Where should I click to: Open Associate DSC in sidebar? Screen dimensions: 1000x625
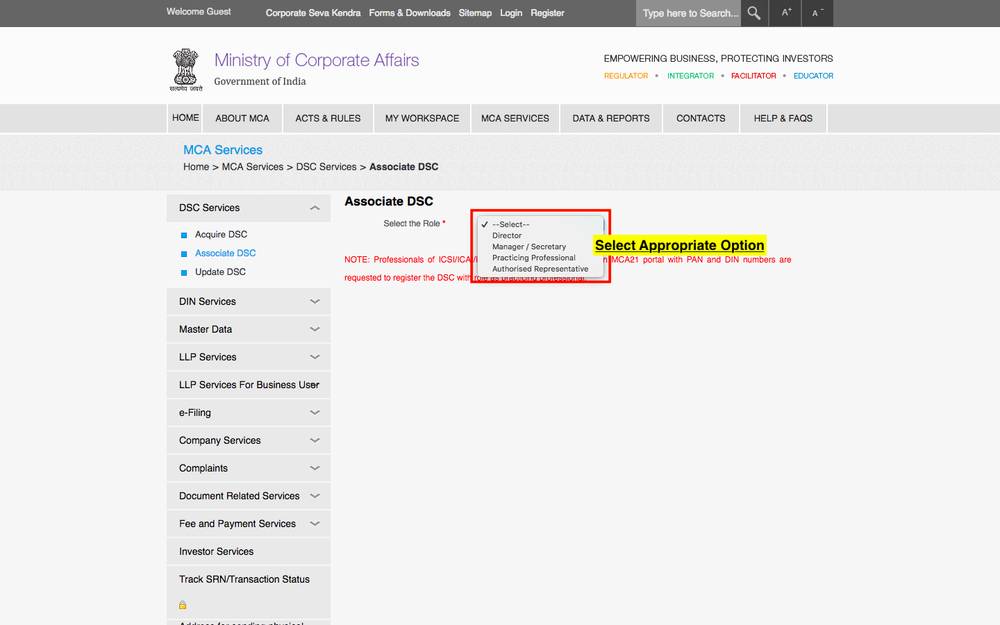[x=225, y=253]
